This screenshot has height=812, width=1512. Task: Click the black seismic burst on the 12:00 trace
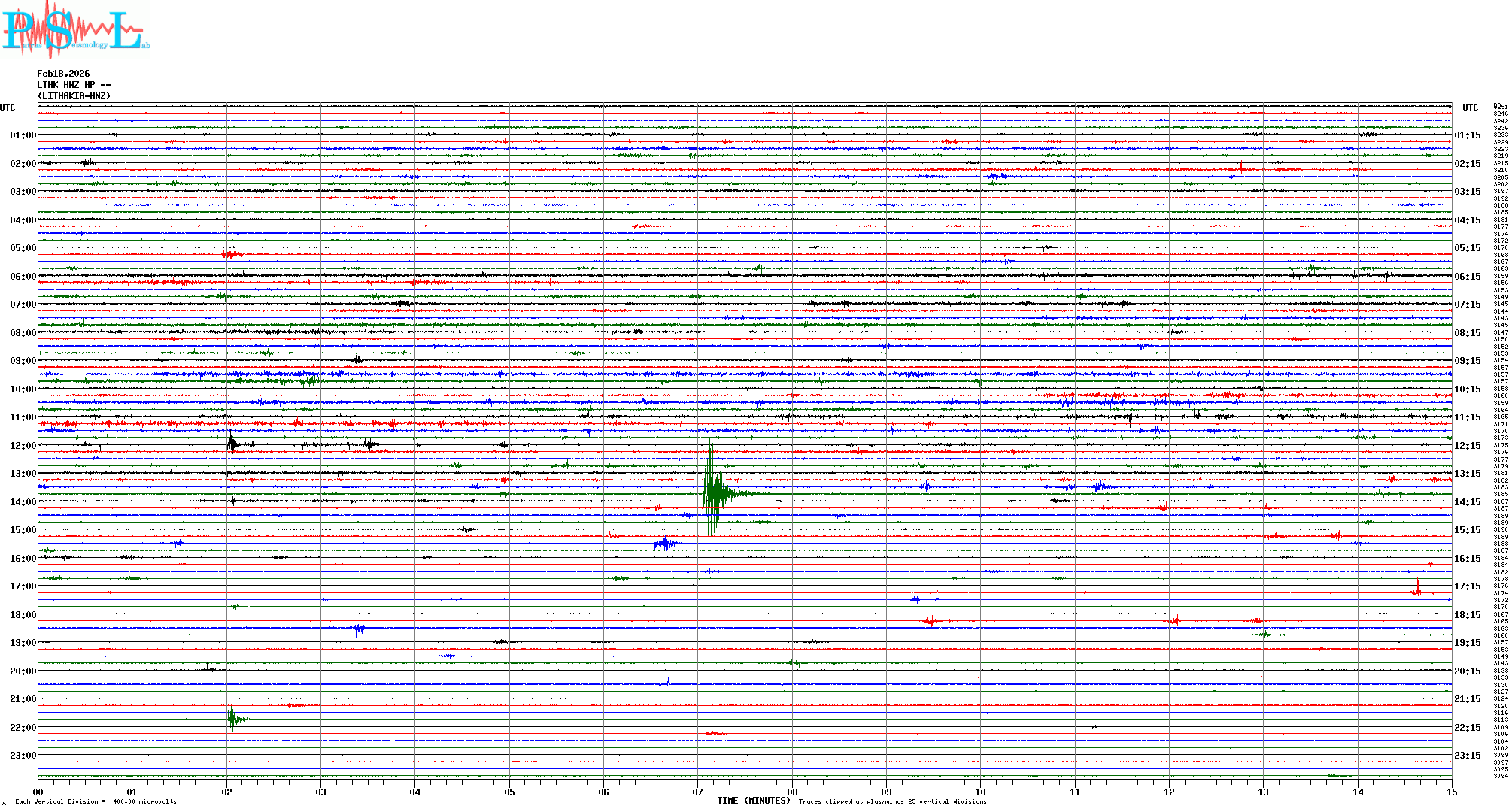coord(232,444)
